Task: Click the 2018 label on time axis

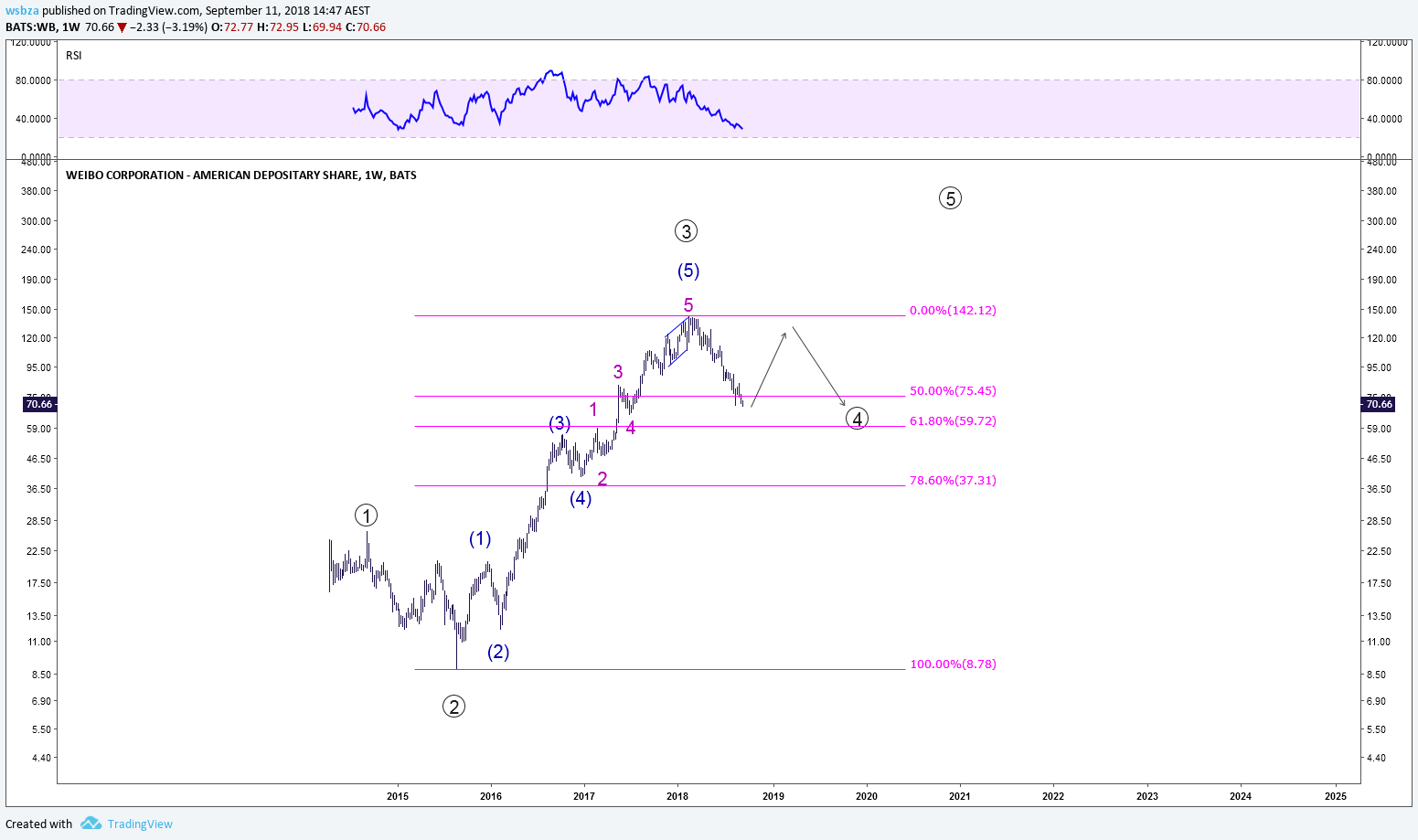Action: 677,796
